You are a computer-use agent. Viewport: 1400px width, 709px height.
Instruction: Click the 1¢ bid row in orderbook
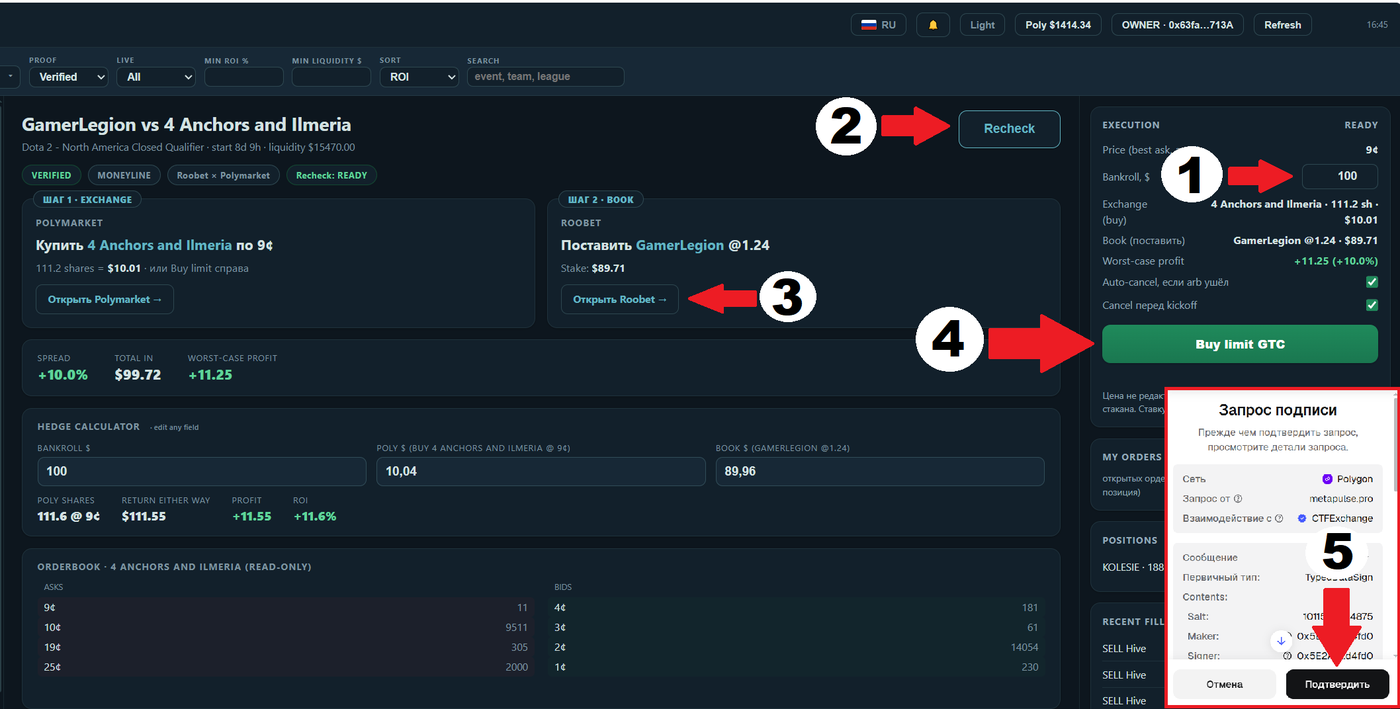click(x=796, y=667)
